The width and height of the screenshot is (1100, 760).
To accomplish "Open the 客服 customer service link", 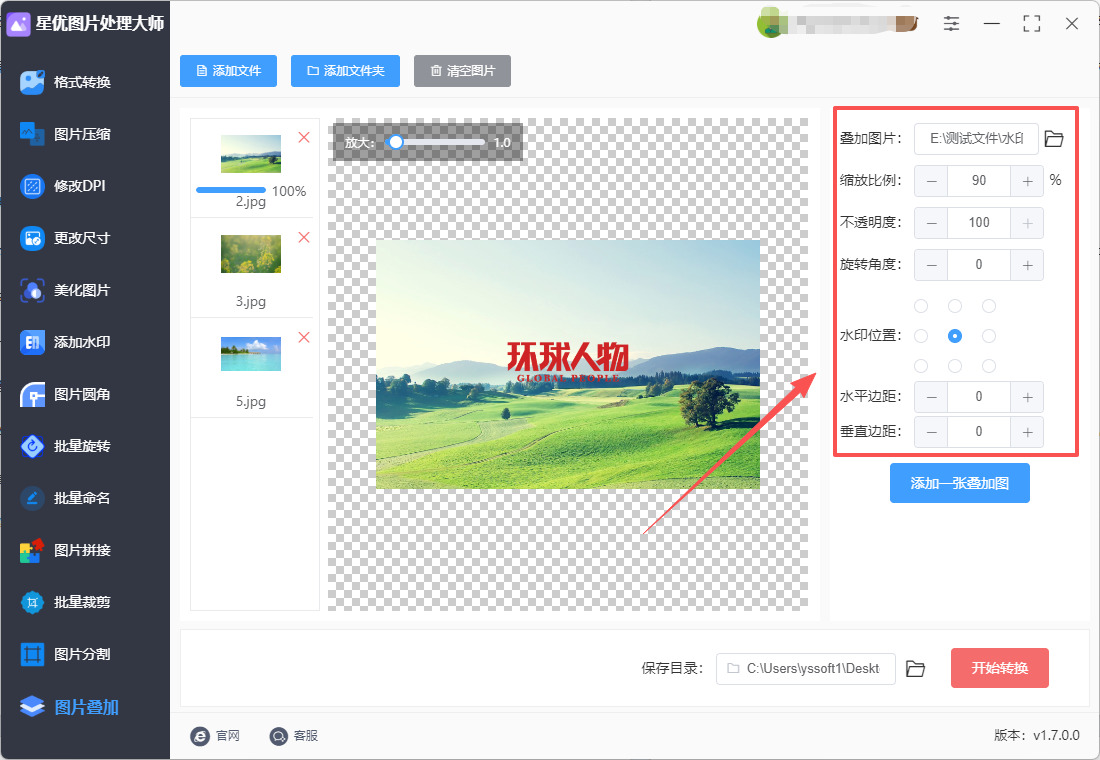I will tap(294, 735).
